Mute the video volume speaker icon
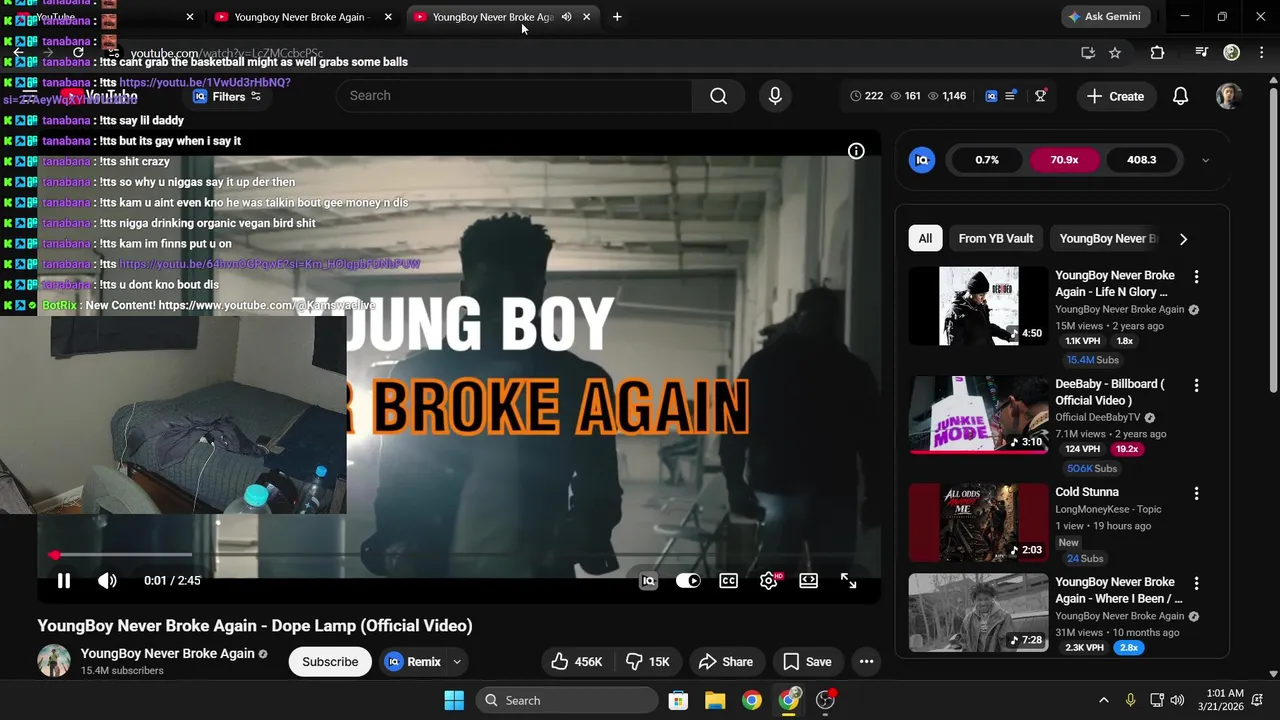Viewport: 1280px width, 720px height. pyautogui.click(x=107, y=580)
